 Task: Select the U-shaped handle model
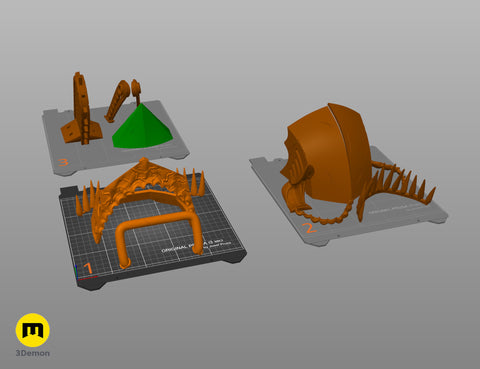pyautogui.click(x=160, y=237)
